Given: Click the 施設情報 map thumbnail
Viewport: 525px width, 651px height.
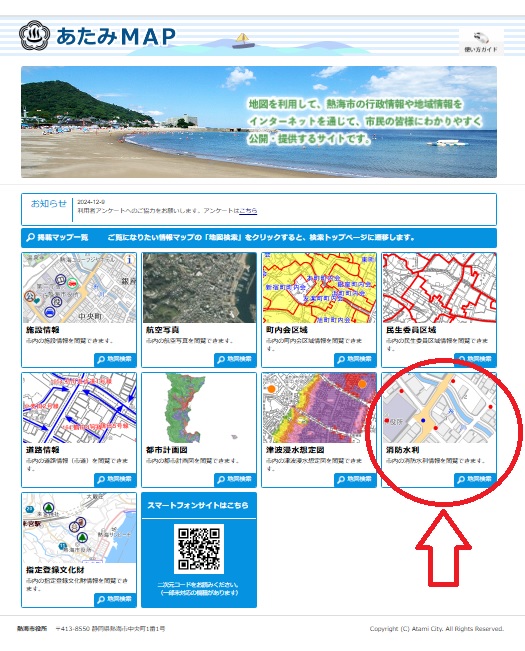Looking at the screenshot, I should tap(79, 288).
